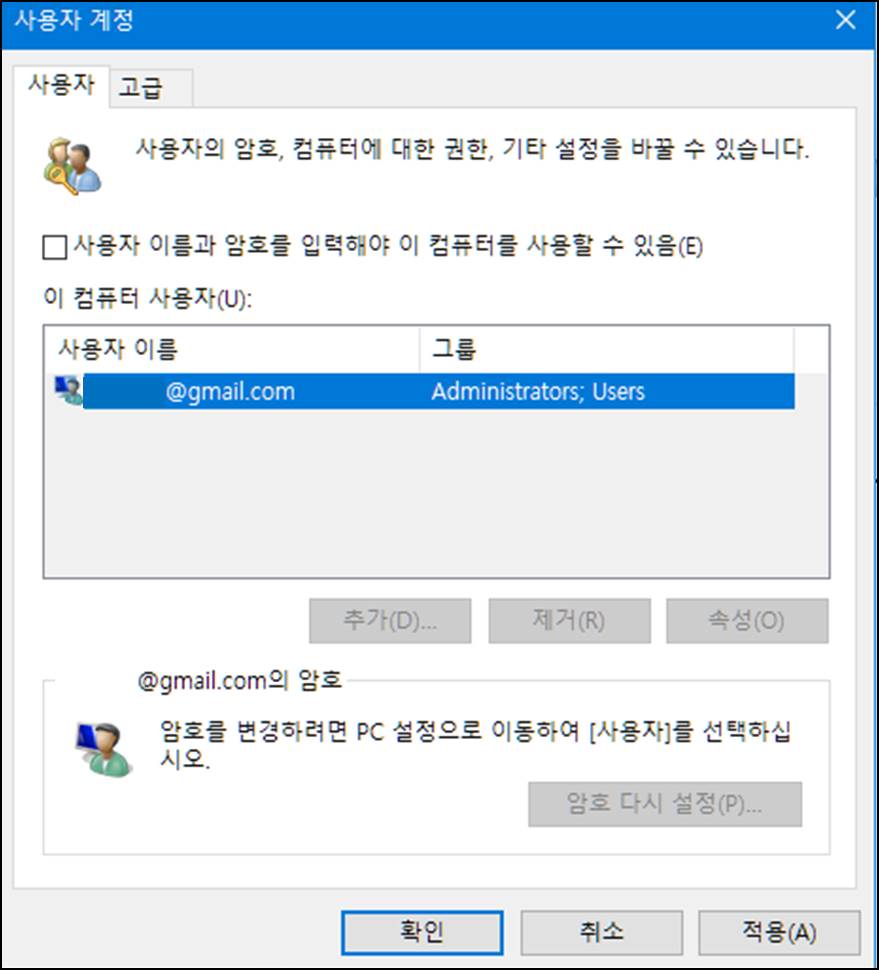Apply changes with 적용(A) button
This screenshot has width=879, height=970.
779,932
